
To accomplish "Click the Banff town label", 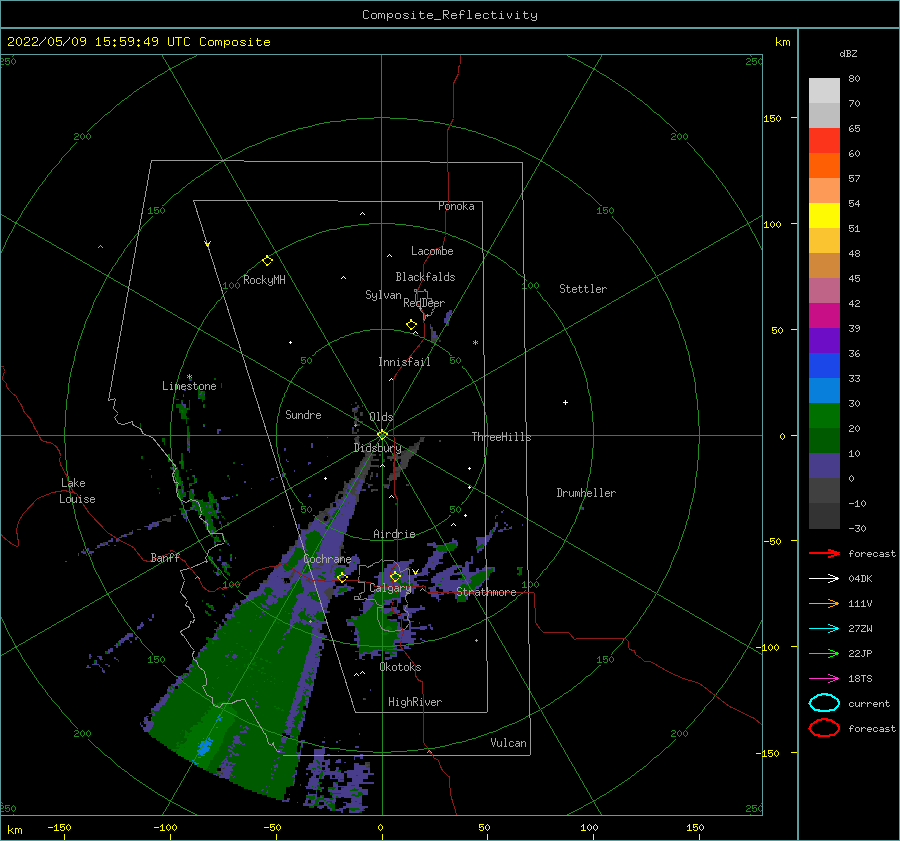I will [165, 557].
